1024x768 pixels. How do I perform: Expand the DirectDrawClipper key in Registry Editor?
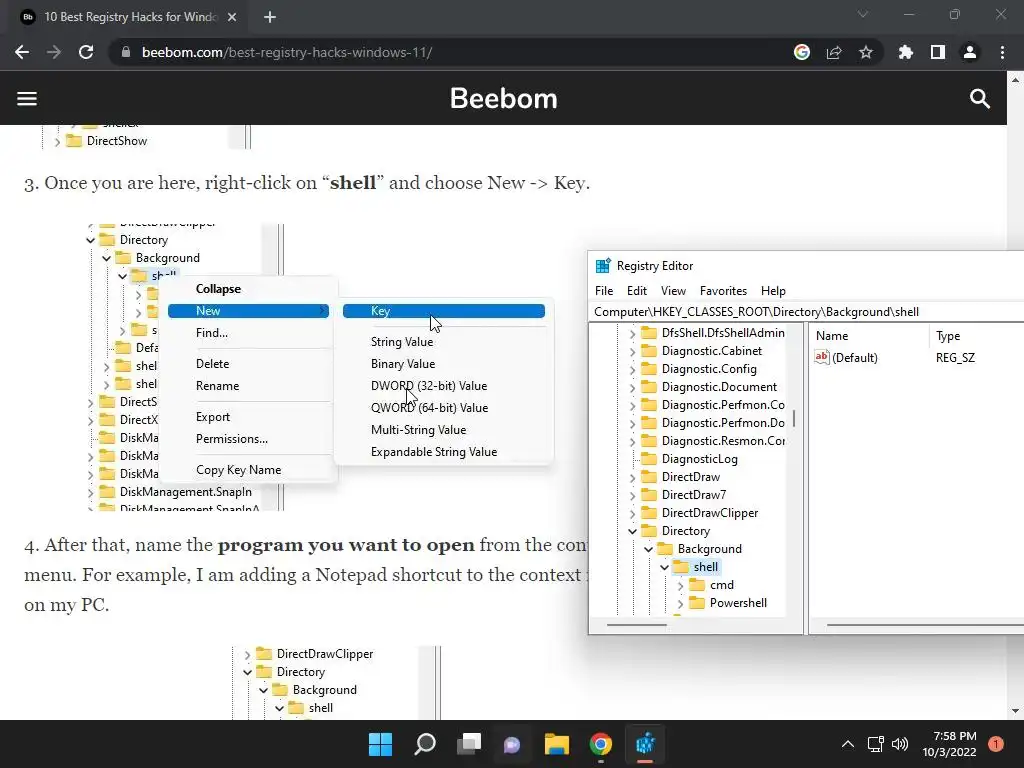pyautogui.click(x=632, y=513)
